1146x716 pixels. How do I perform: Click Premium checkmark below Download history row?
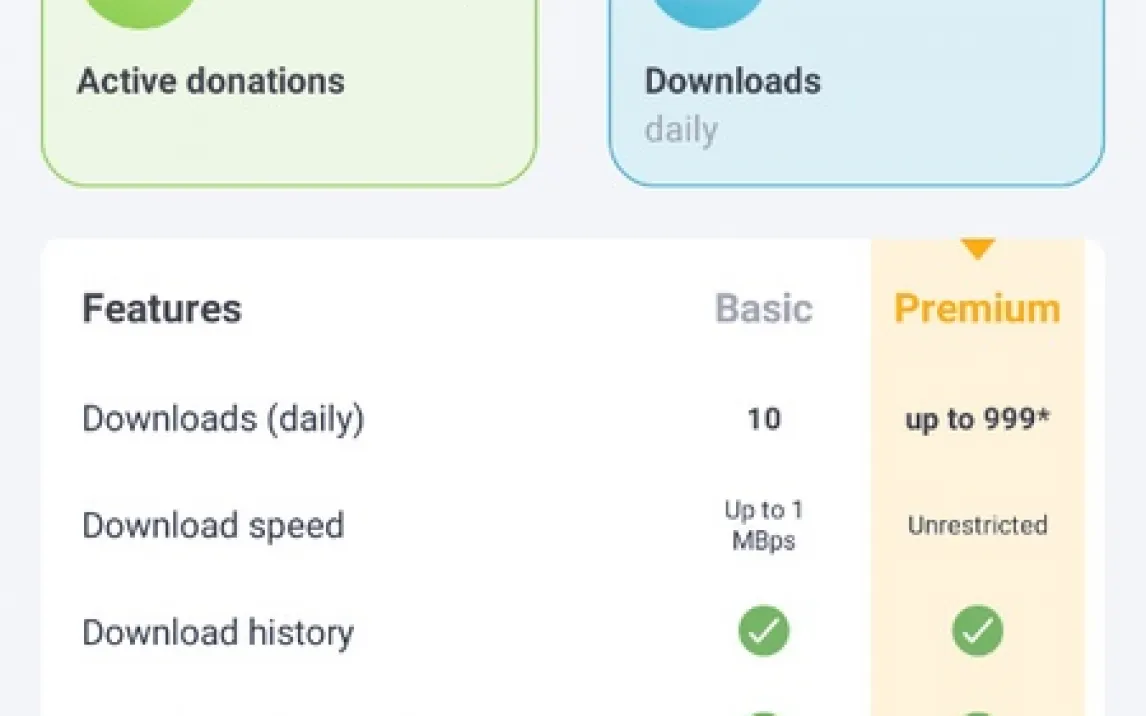pos(977,712)
